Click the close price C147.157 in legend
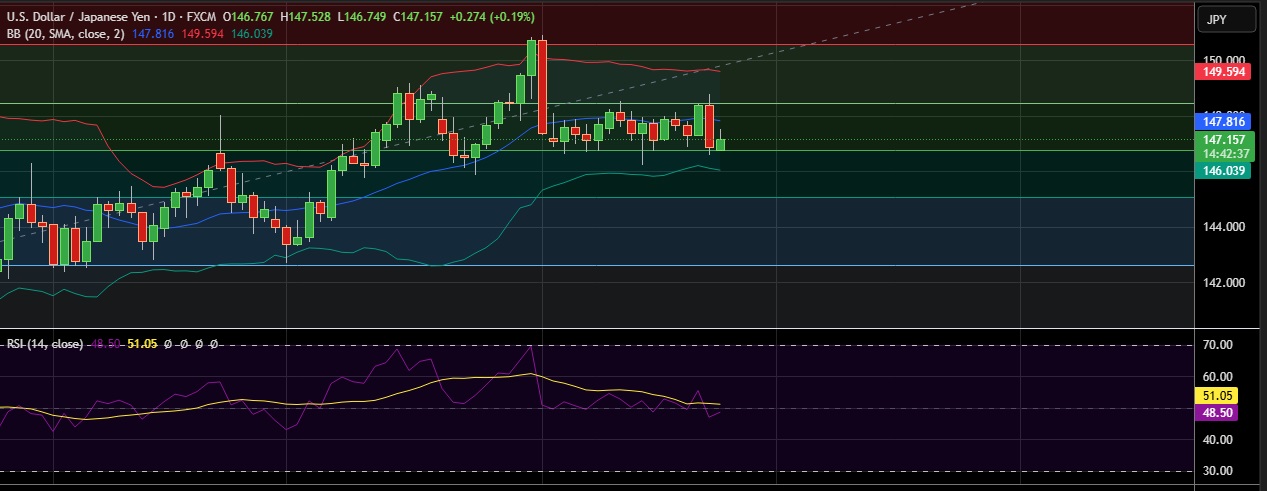1267x491 pixels. 420,17
